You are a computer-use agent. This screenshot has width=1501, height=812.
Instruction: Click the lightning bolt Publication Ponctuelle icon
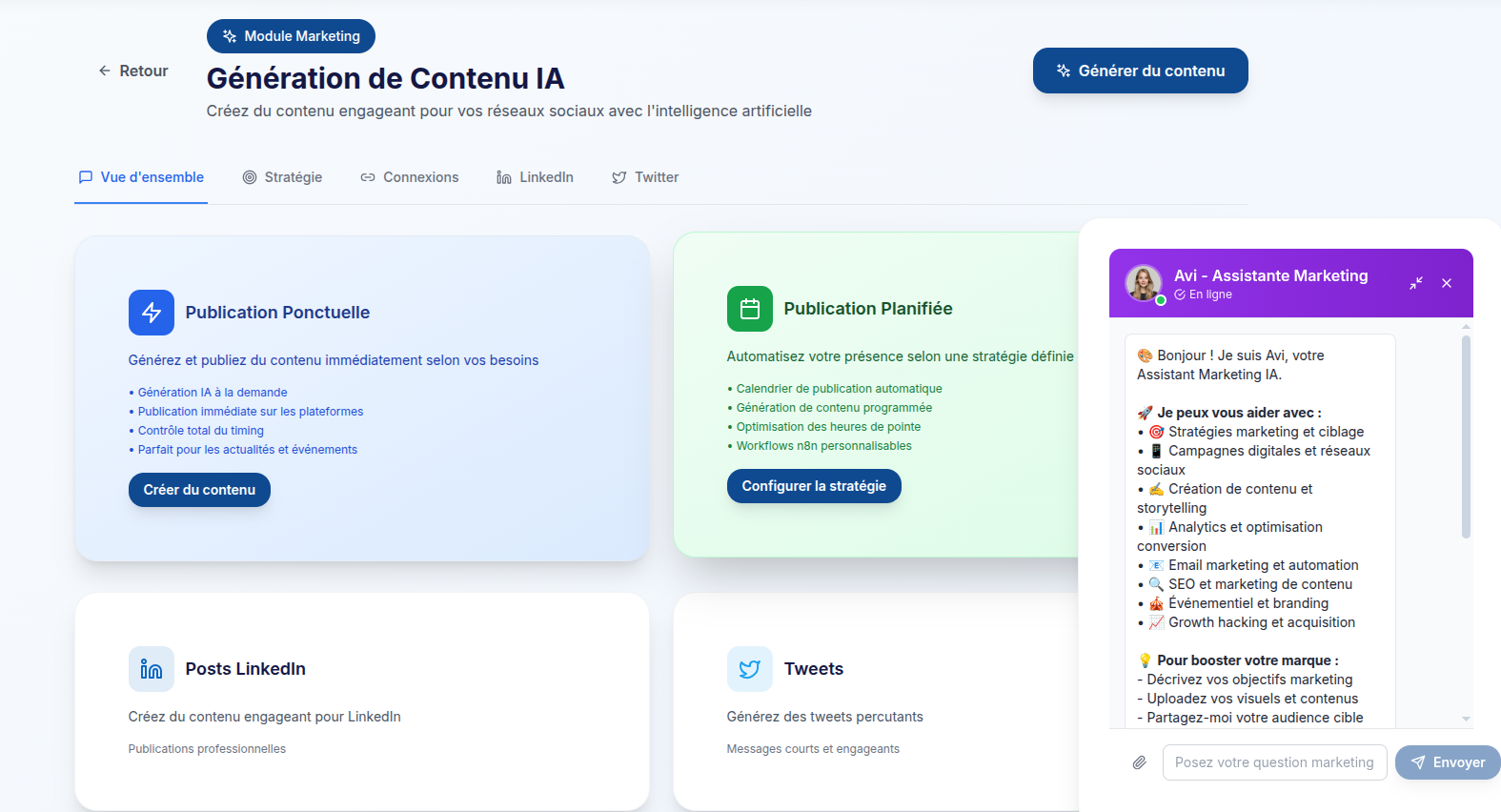[x=152, y=313]
